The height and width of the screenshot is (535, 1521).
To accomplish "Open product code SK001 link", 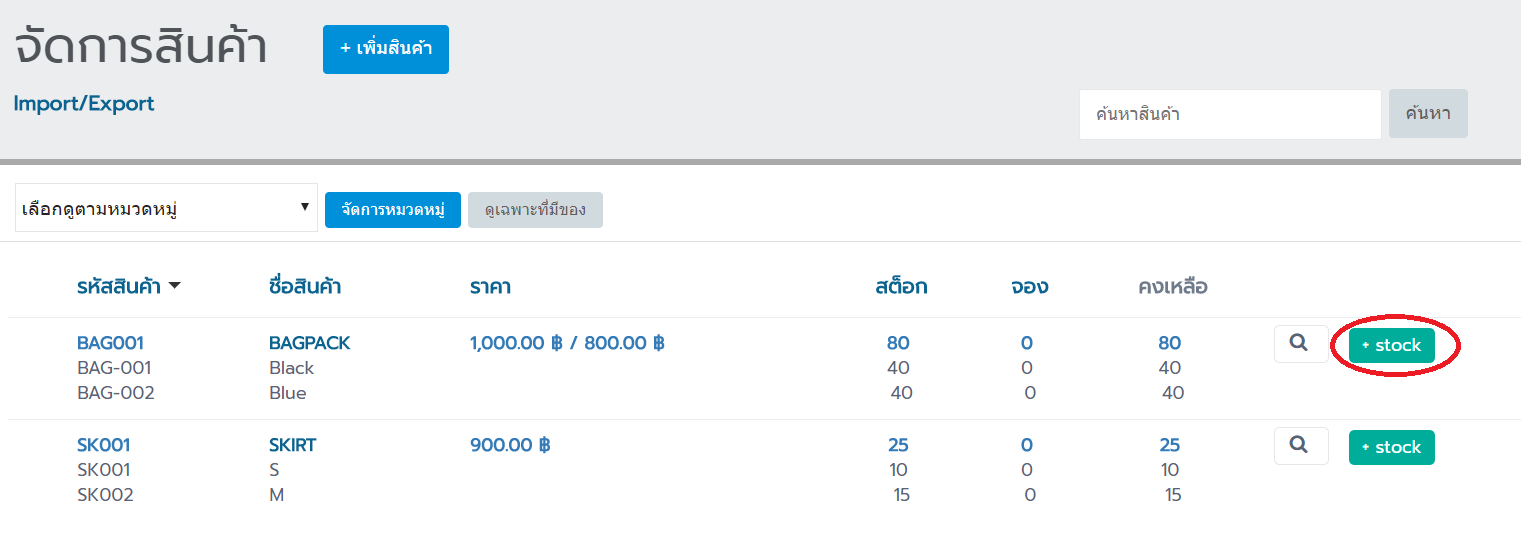I will coord(104,445).
